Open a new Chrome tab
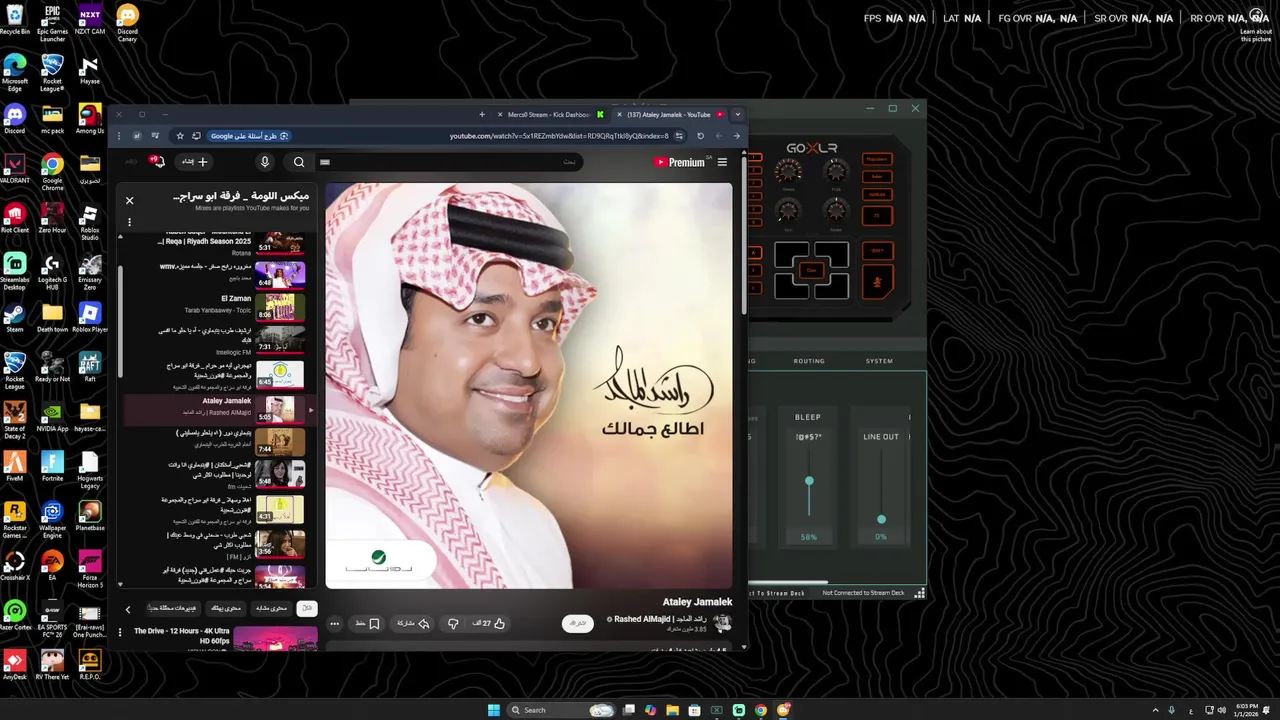Screen dimensions: 1280x720 (482, 114)
